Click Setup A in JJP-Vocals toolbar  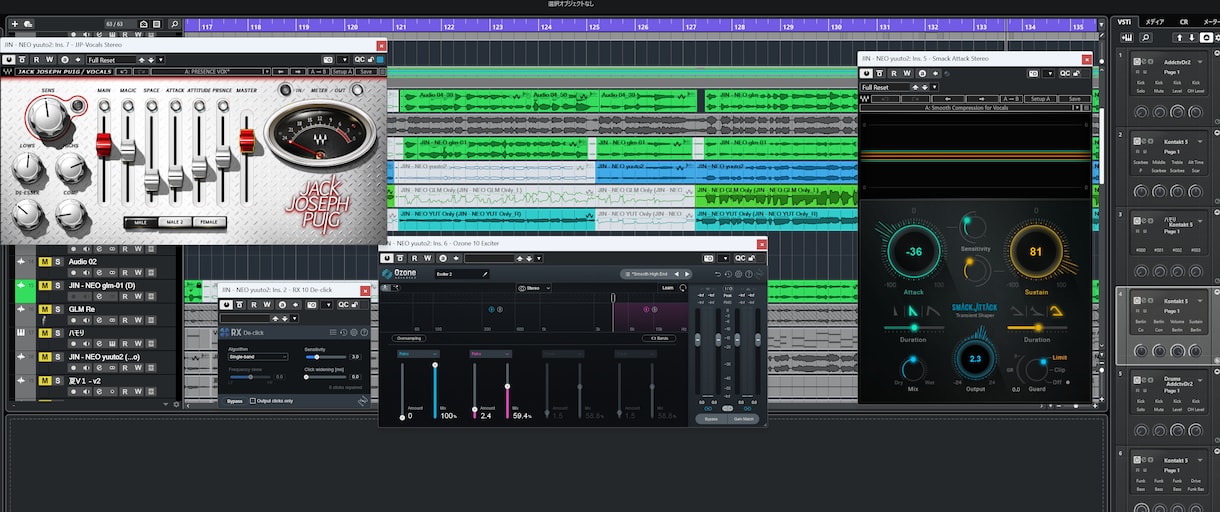[x=342, y=72]
